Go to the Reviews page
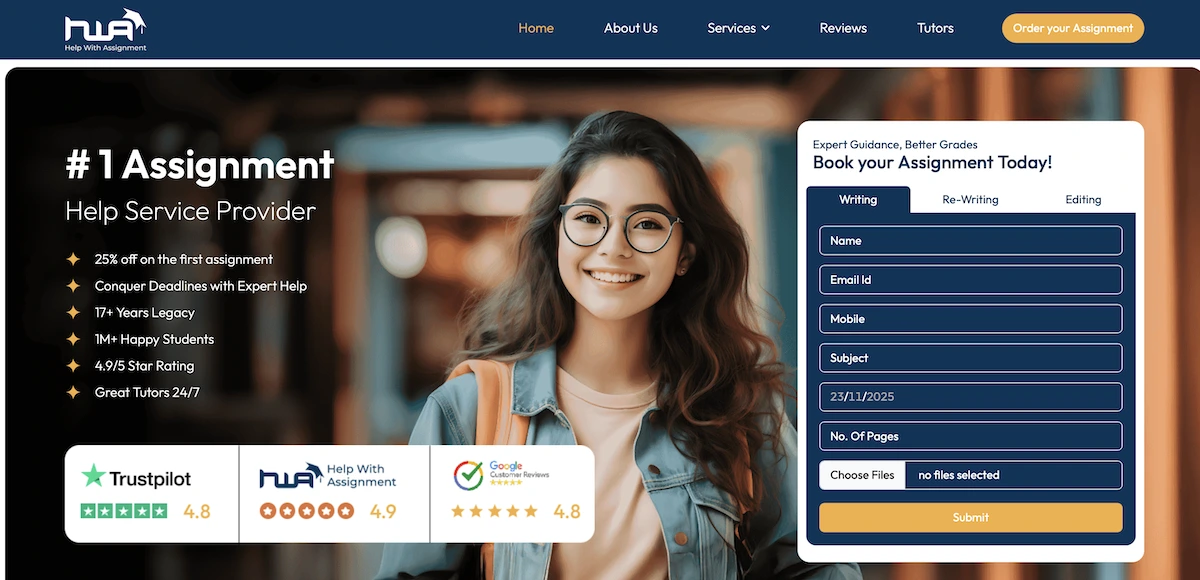 click(843, 28)
